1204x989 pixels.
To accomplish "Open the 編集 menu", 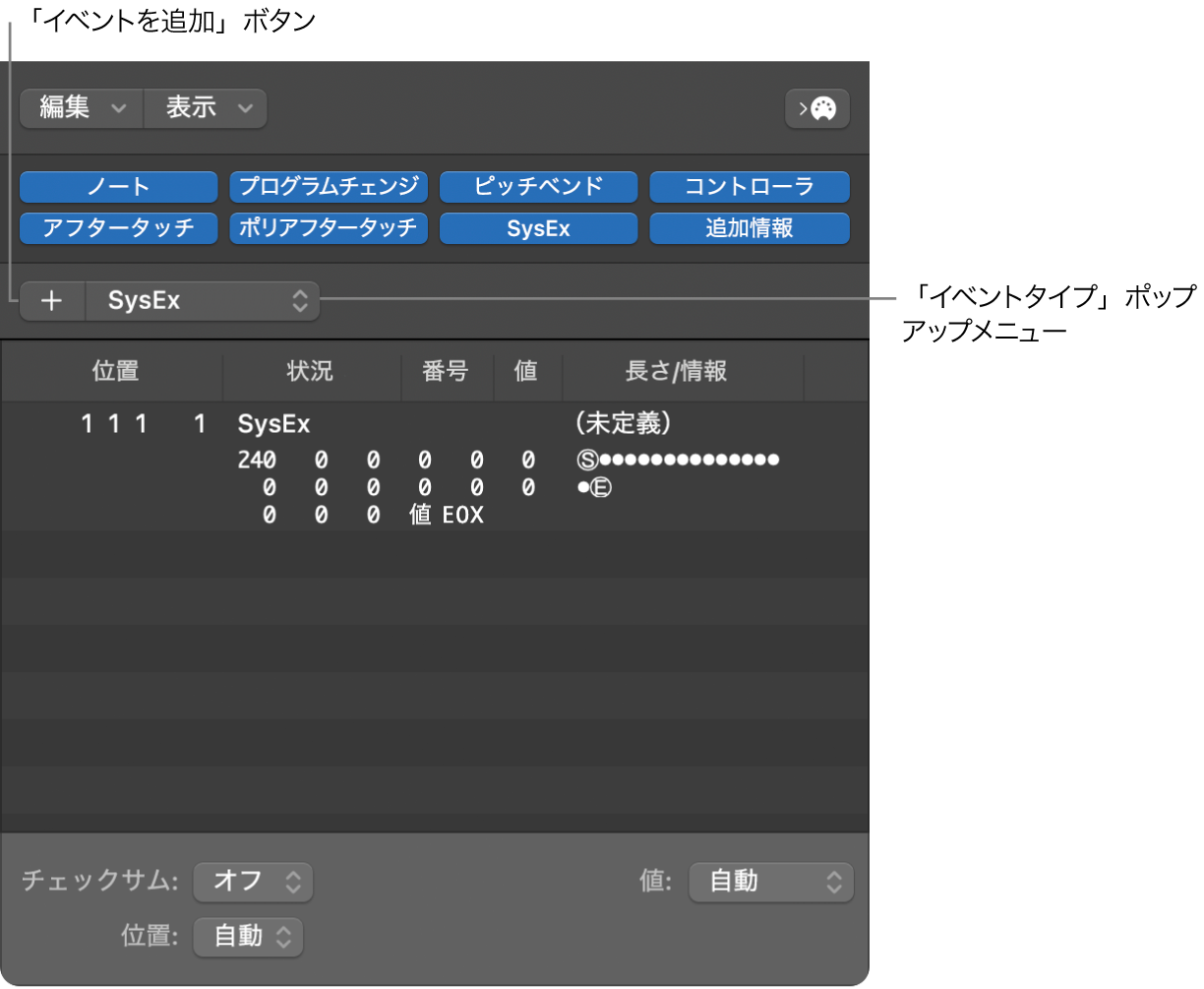I will (81, 108).
